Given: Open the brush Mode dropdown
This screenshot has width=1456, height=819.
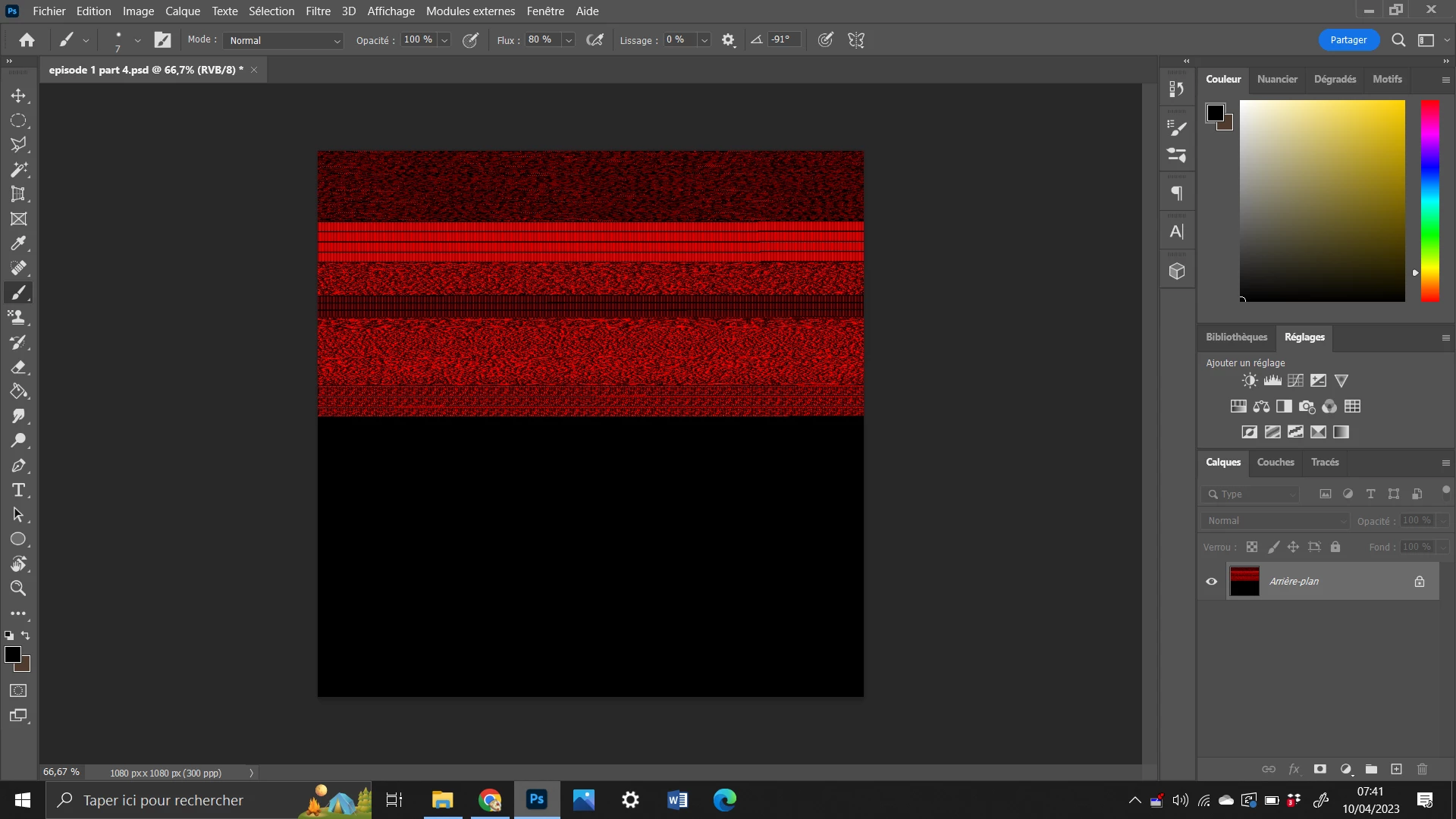Looking at the screenshot, I should pos(284,40).
